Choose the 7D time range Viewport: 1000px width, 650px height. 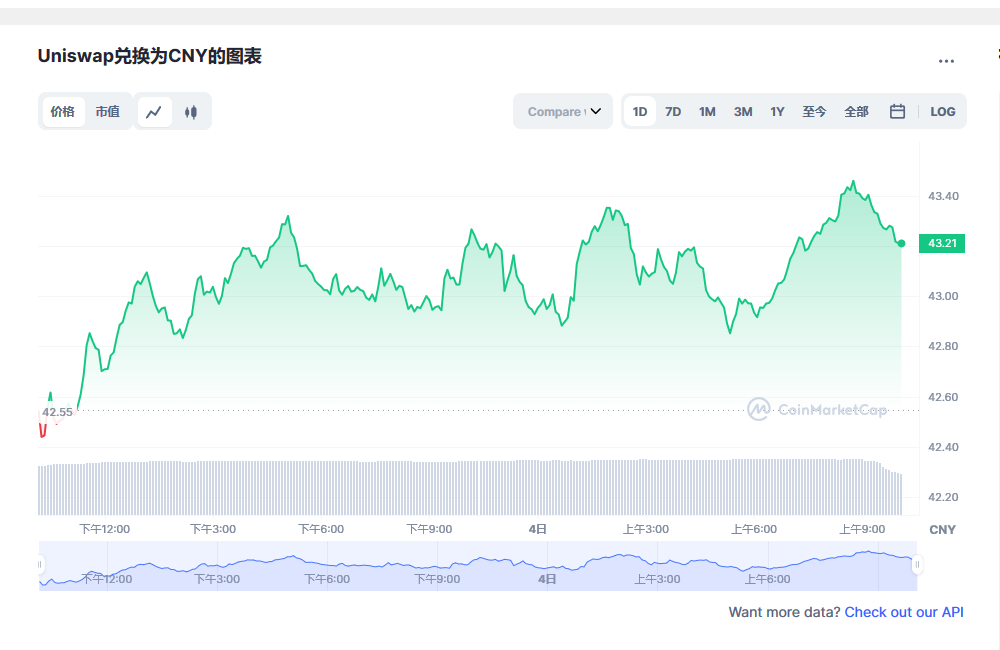pos(673,112)
